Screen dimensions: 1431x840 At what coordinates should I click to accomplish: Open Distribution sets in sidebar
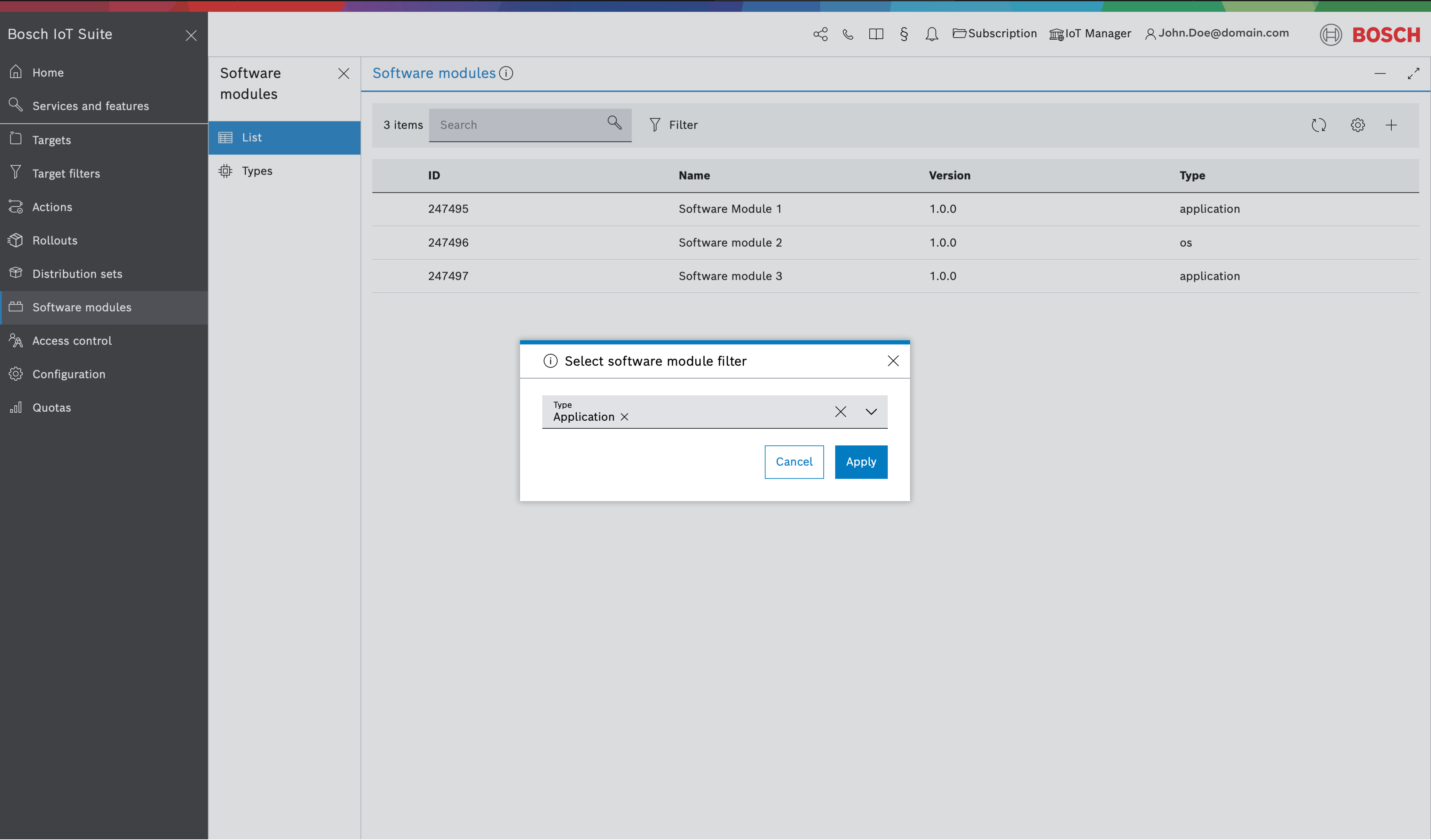click(77, 274)
